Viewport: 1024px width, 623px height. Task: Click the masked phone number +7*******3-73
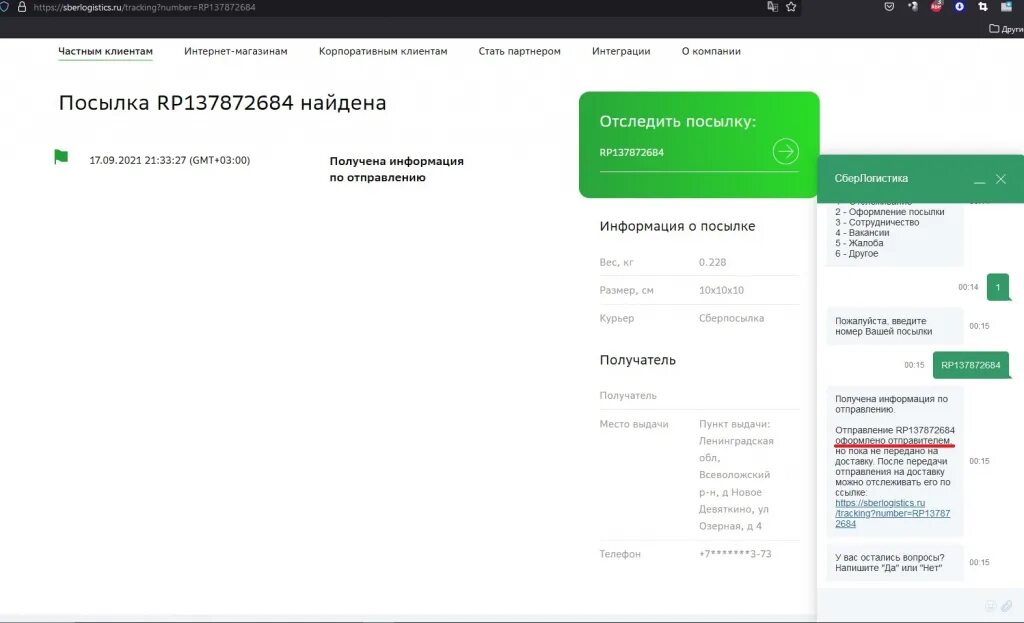(x=735, y=554)
